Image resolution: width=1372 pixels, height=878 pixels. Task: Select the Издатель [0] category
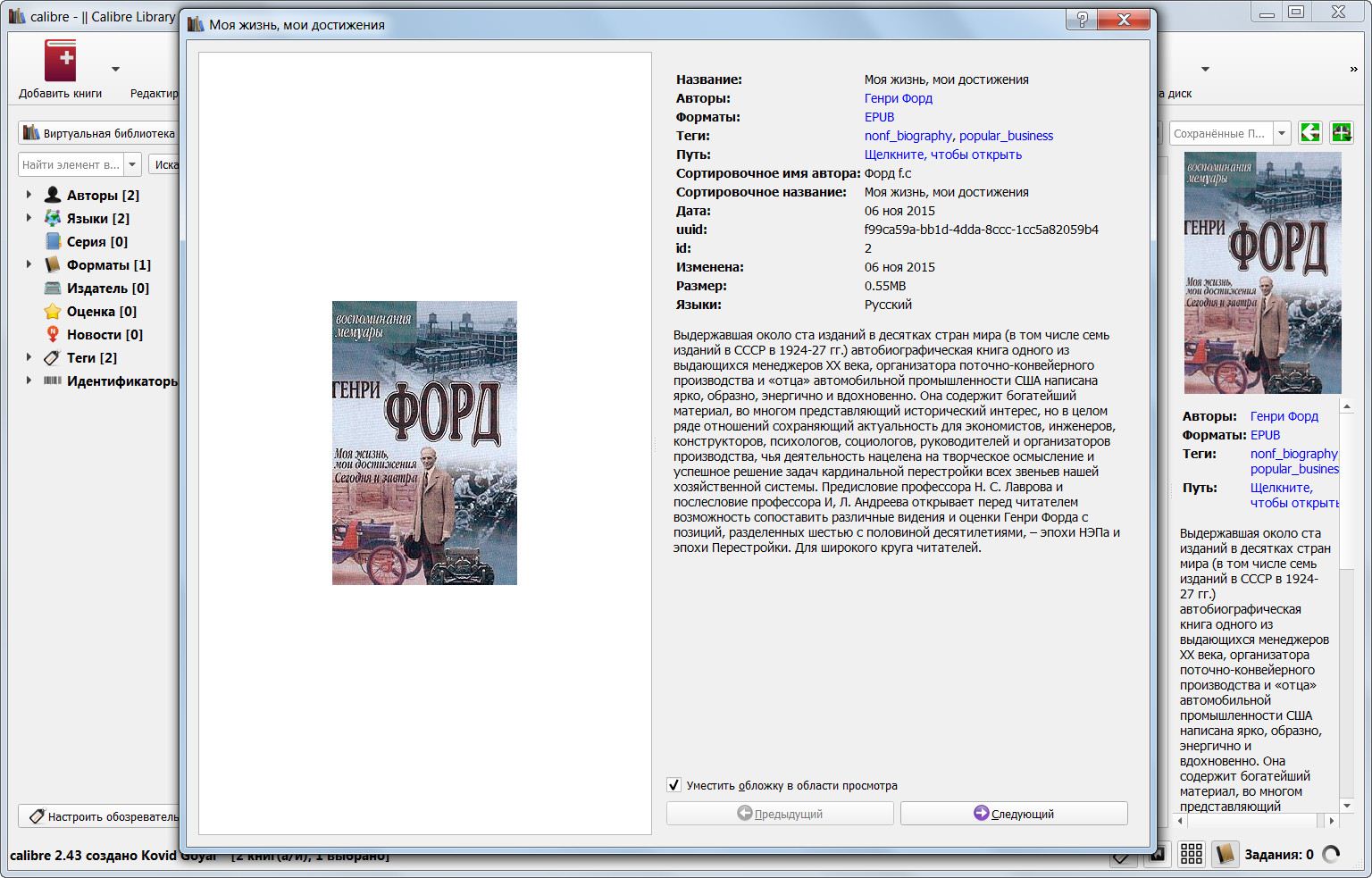108,288
